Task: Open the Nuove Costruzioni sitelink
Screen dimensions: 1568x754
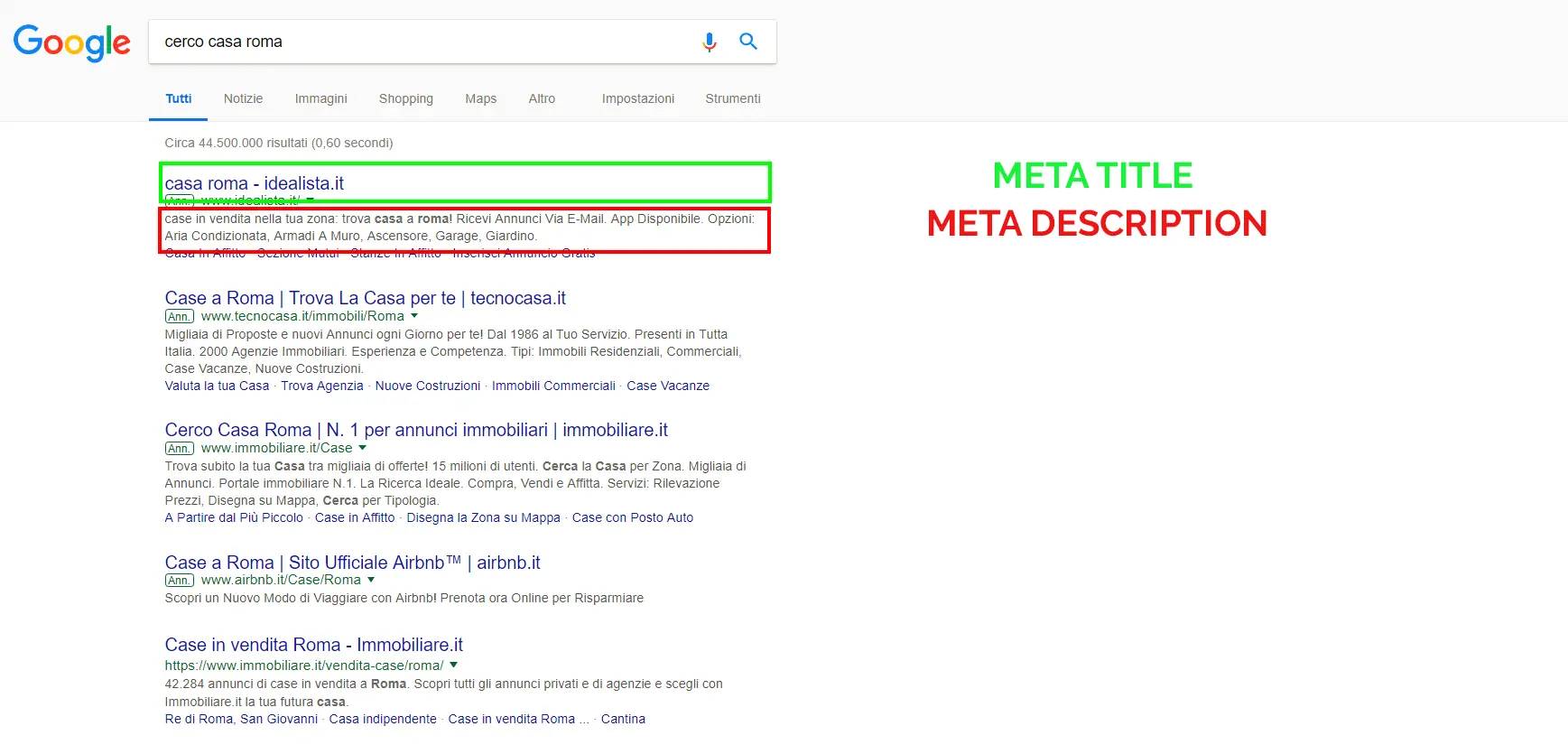Action: [428, 386]
